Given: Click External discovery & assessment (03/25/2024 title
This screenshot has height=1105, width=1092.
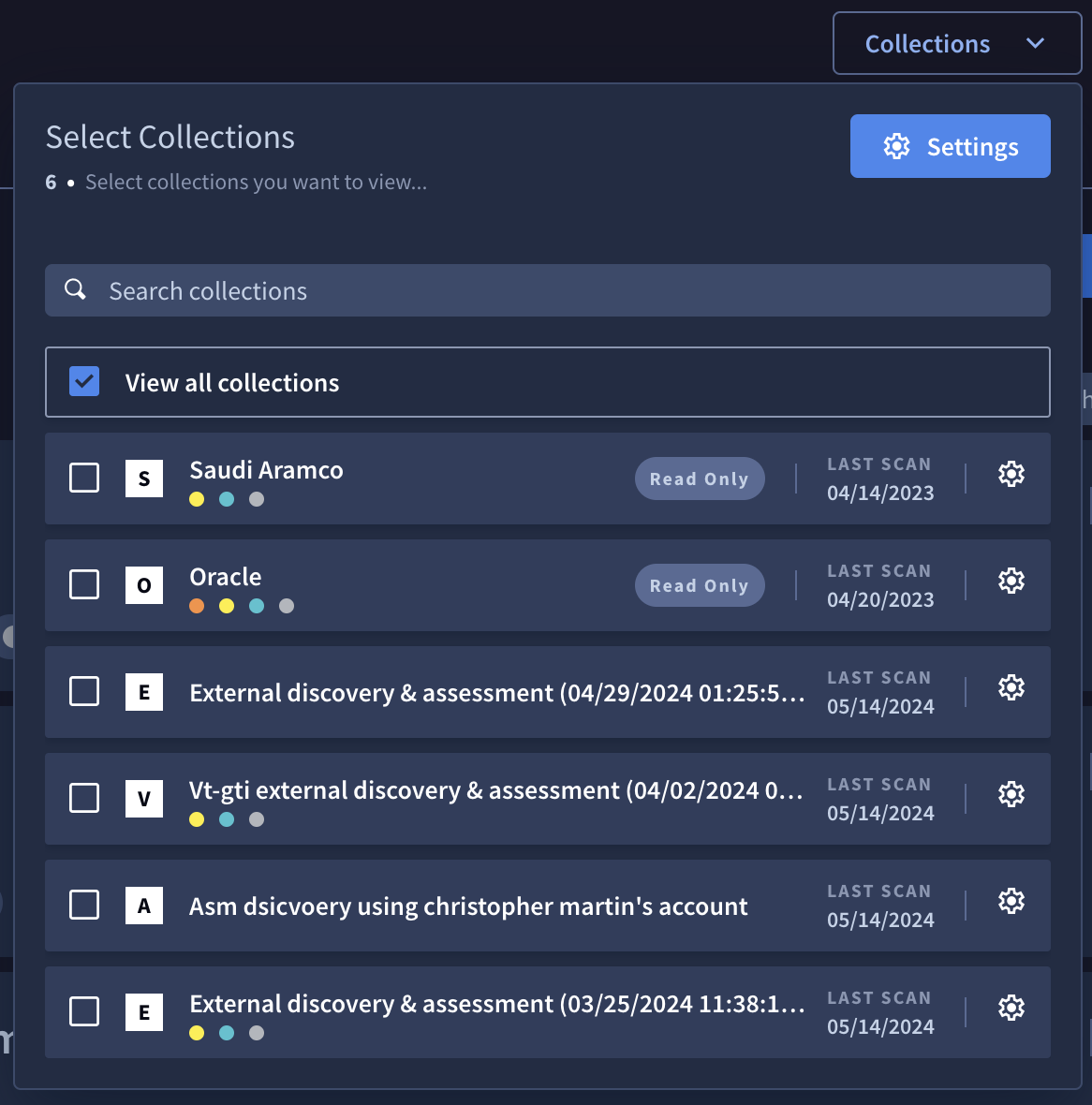Looking at the screenshot, I should 497,1004.
